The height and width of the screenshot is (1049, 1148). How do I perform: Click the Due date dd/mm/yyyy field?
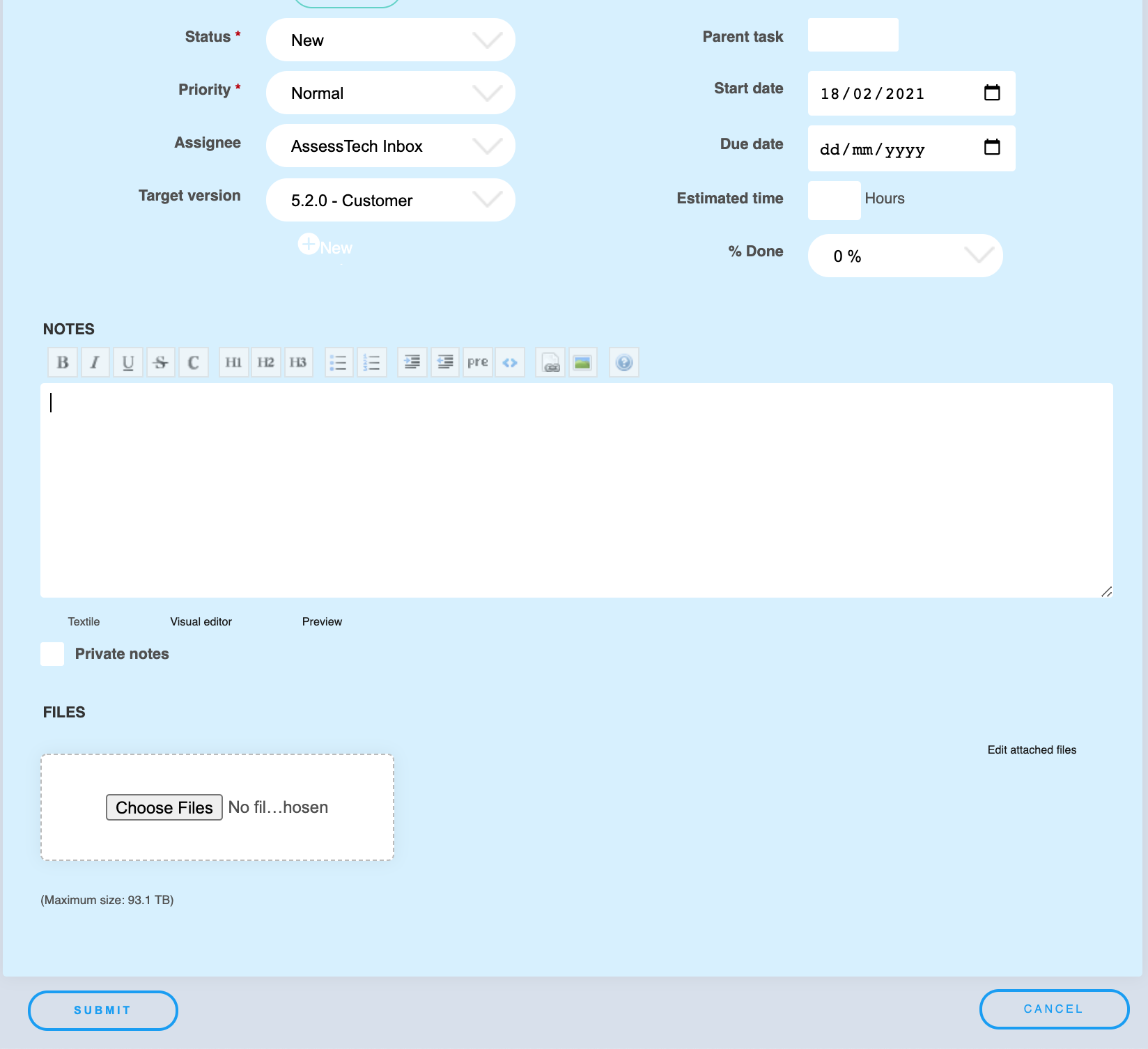pos(912,148)
